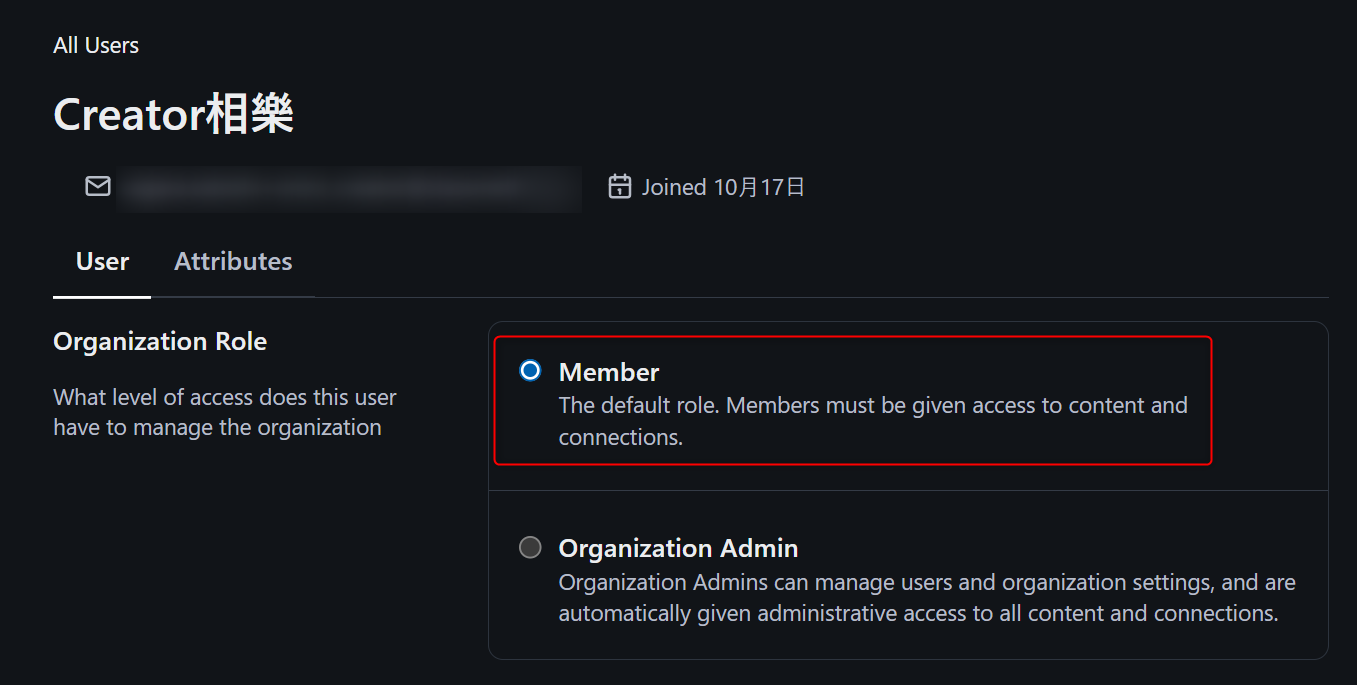Open the Attributes tab
The width and height of the screenshot is (1357, 685).
tap(233, 262)
